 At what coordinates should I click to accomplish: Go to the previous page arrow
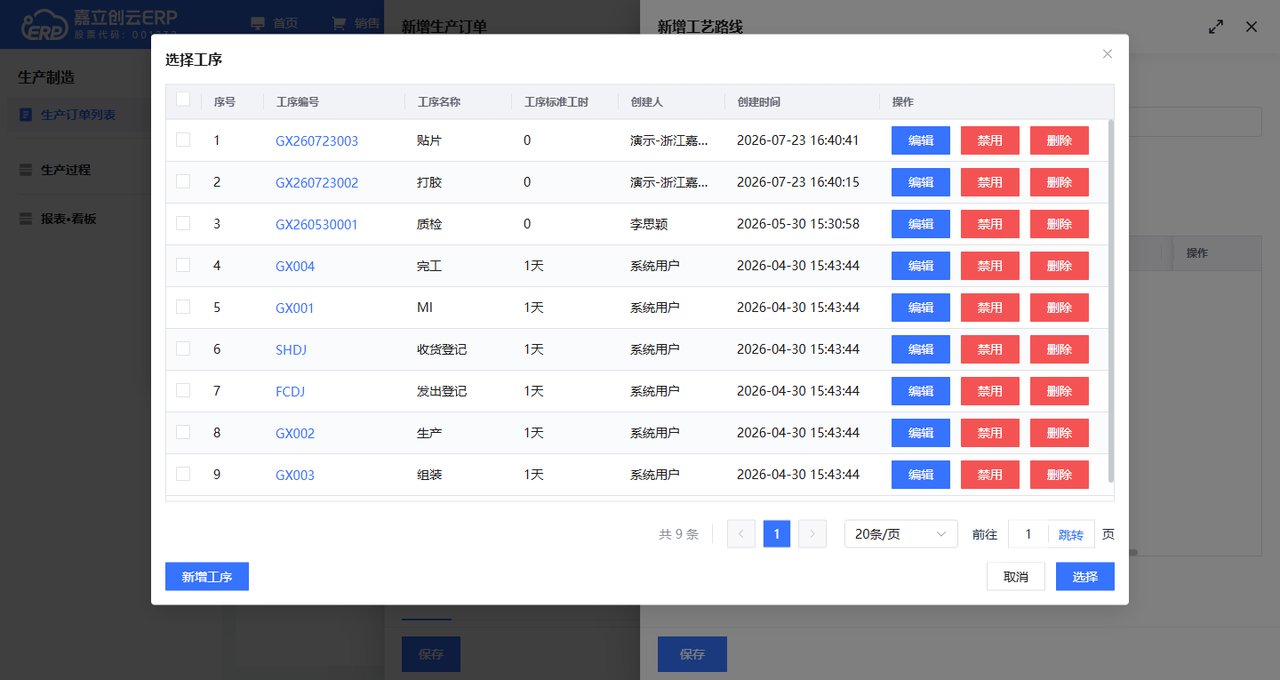pyautogui.click(x=741, y=534)
